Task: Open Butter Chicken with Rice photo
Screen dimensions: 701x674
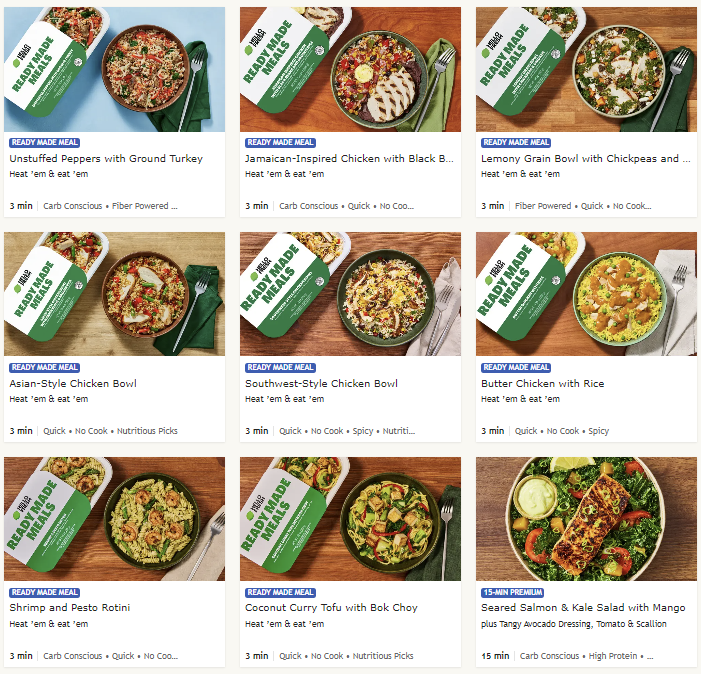Action: 586,294
